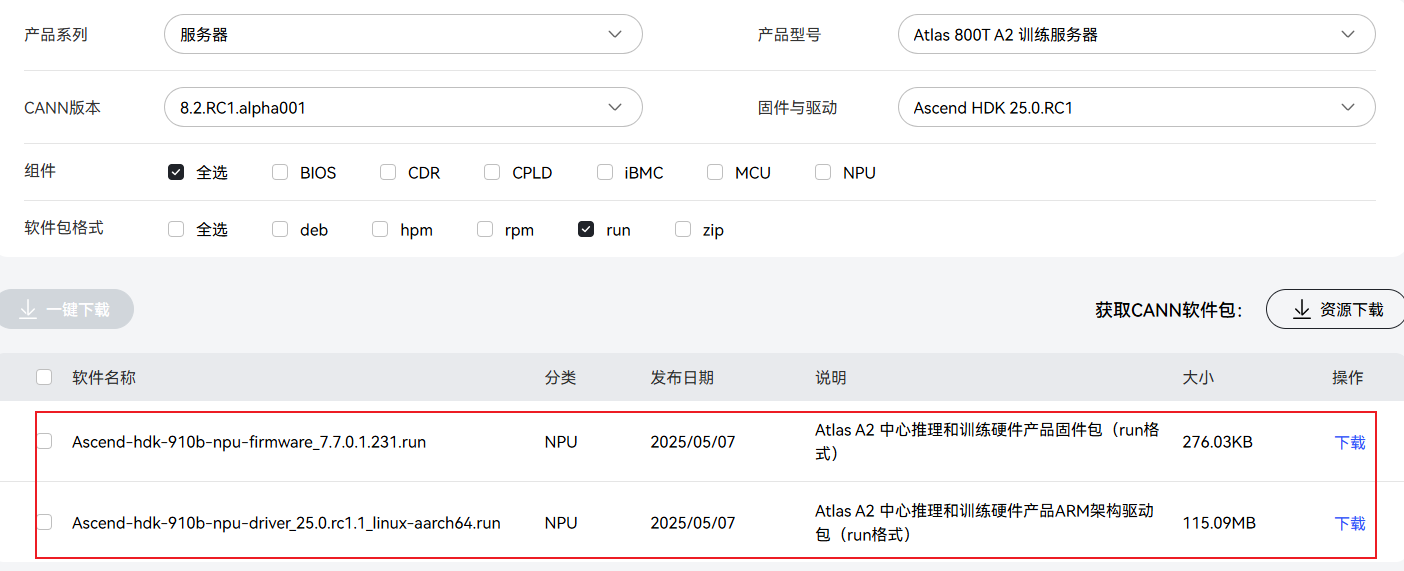Click the download icon in 资源下载 button
The width and height of the screenshot is (1404, 571).
click(1301, 309)
